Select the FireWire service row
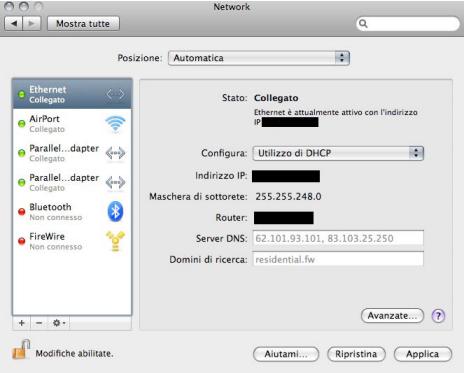 [x=72, y=241]
